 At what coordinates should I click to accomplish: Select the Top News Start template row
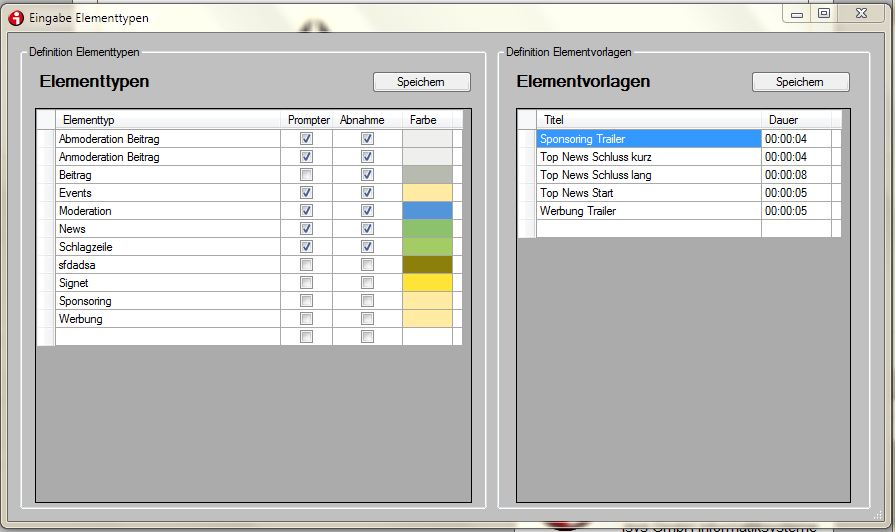click(x=648, y=193)
